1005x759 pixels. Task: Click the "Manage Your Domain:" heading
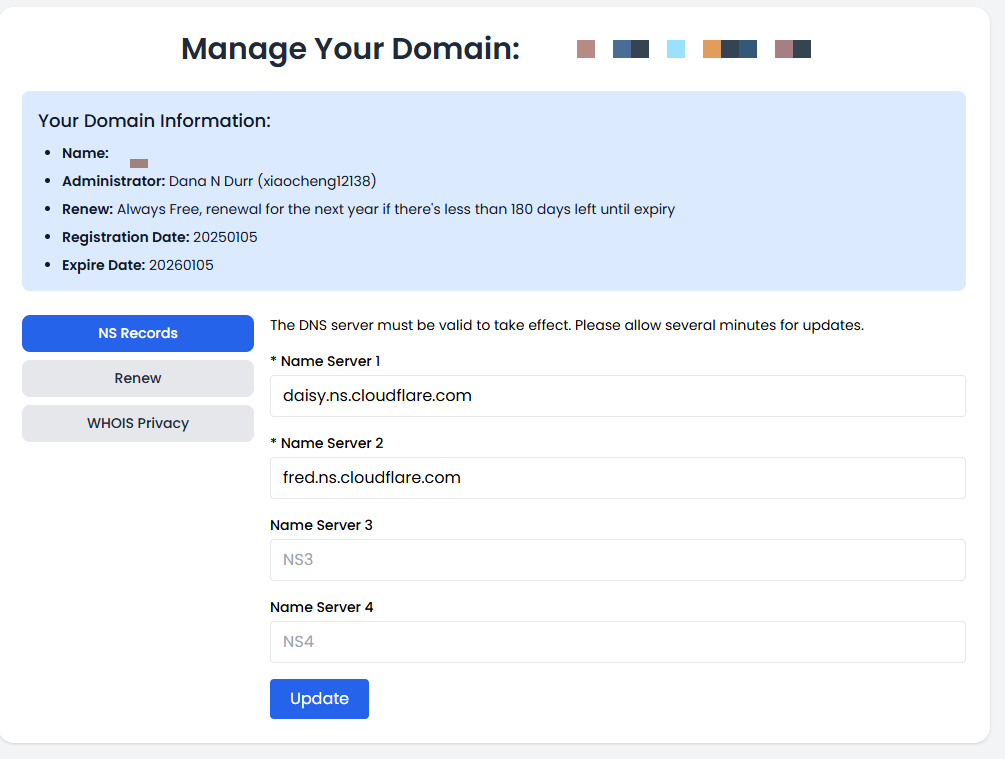(350, 49)
